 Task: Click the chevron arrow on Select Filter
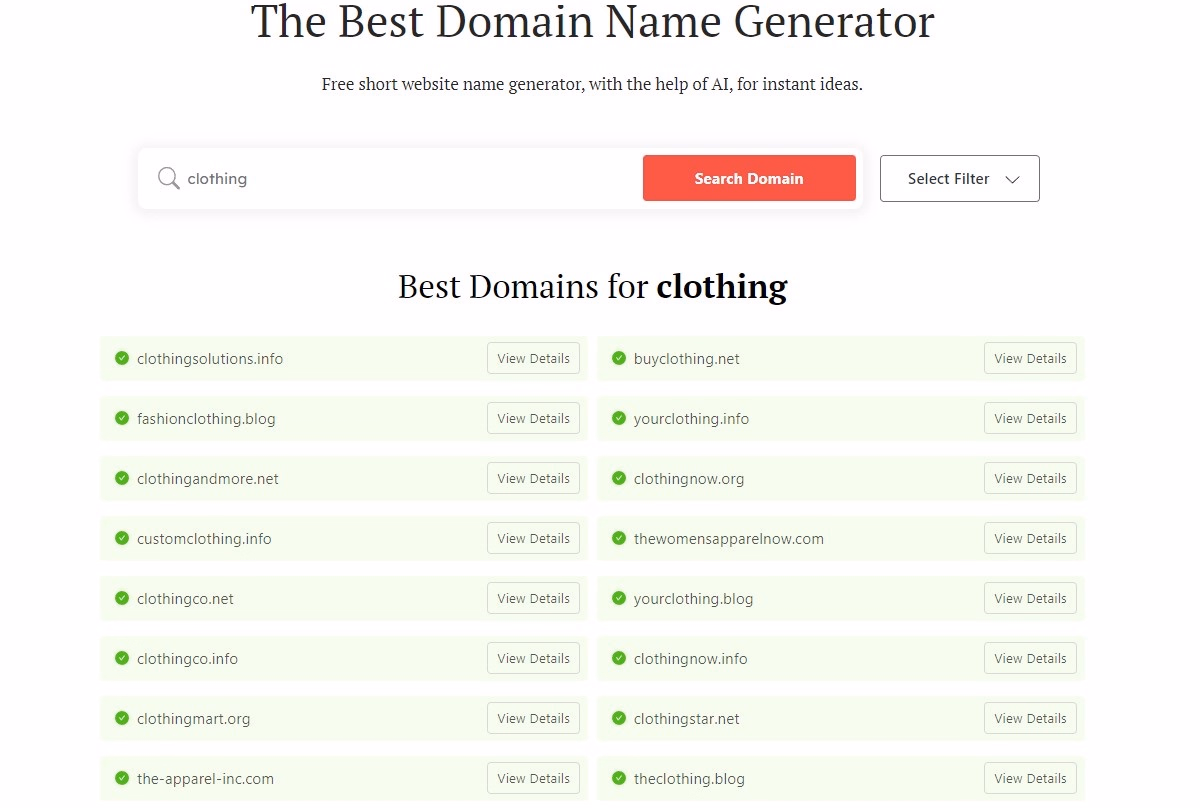1014,179
